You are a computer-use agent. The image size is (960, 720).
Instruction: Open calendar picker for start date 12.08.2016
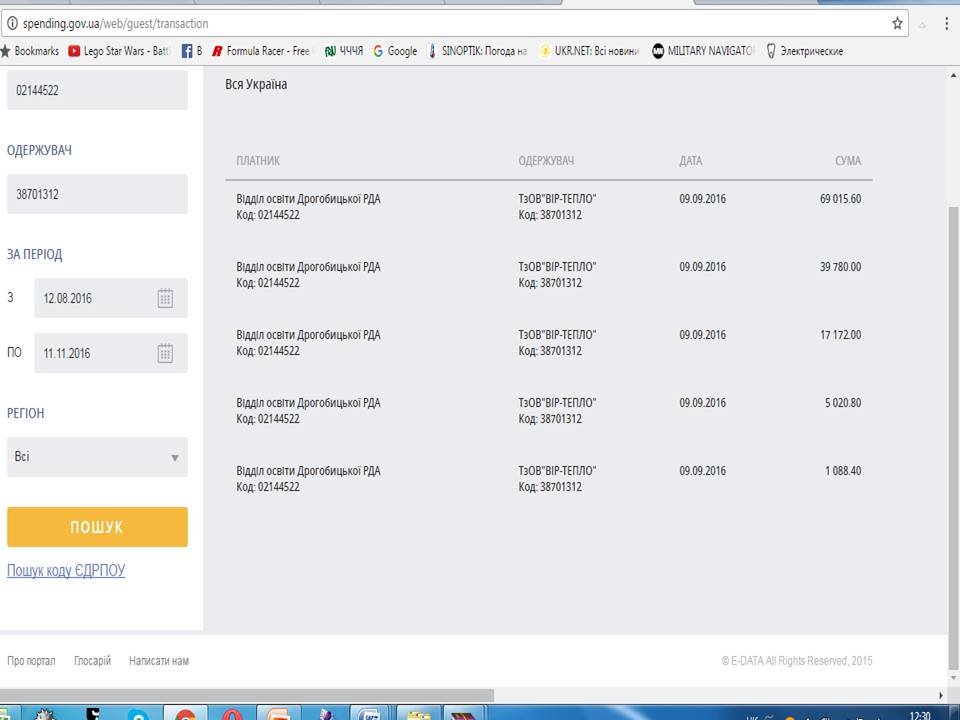(x=165, y=298)
